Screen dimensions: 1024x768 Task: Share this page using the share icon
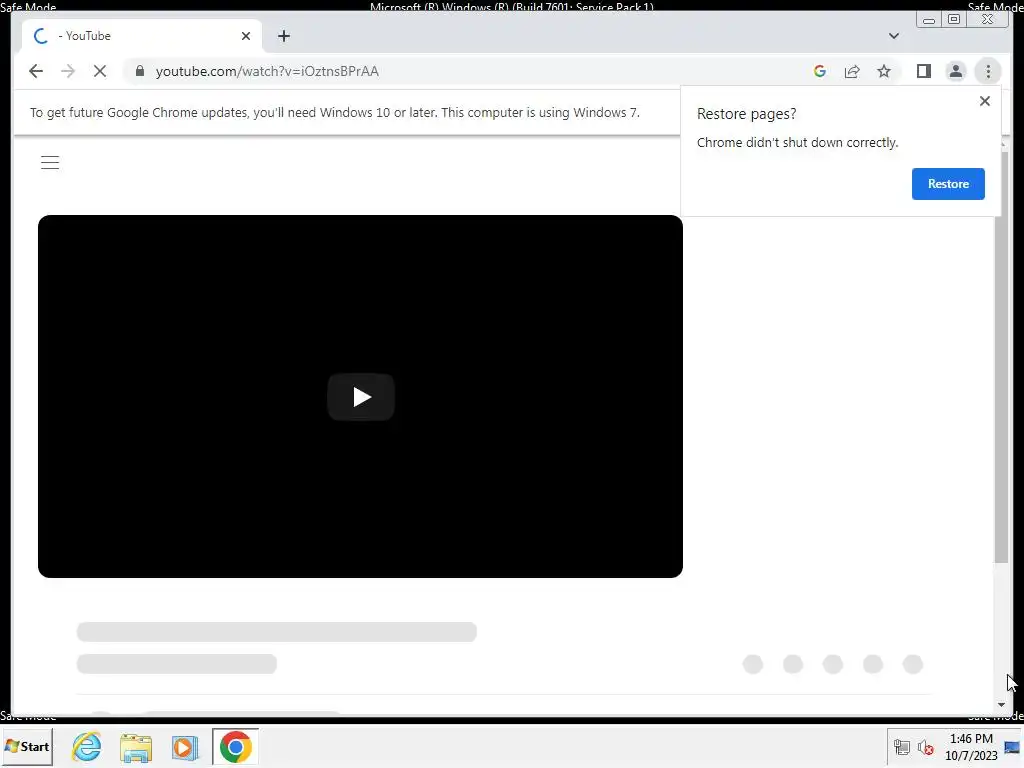tap(852, 71)
